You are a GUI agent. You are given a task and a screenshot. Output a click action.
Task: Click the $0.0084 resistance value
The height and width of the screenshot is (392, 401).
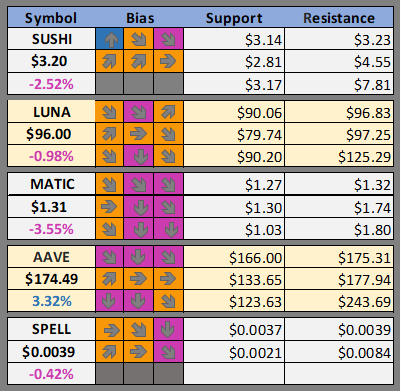click(x=364, y=353)
